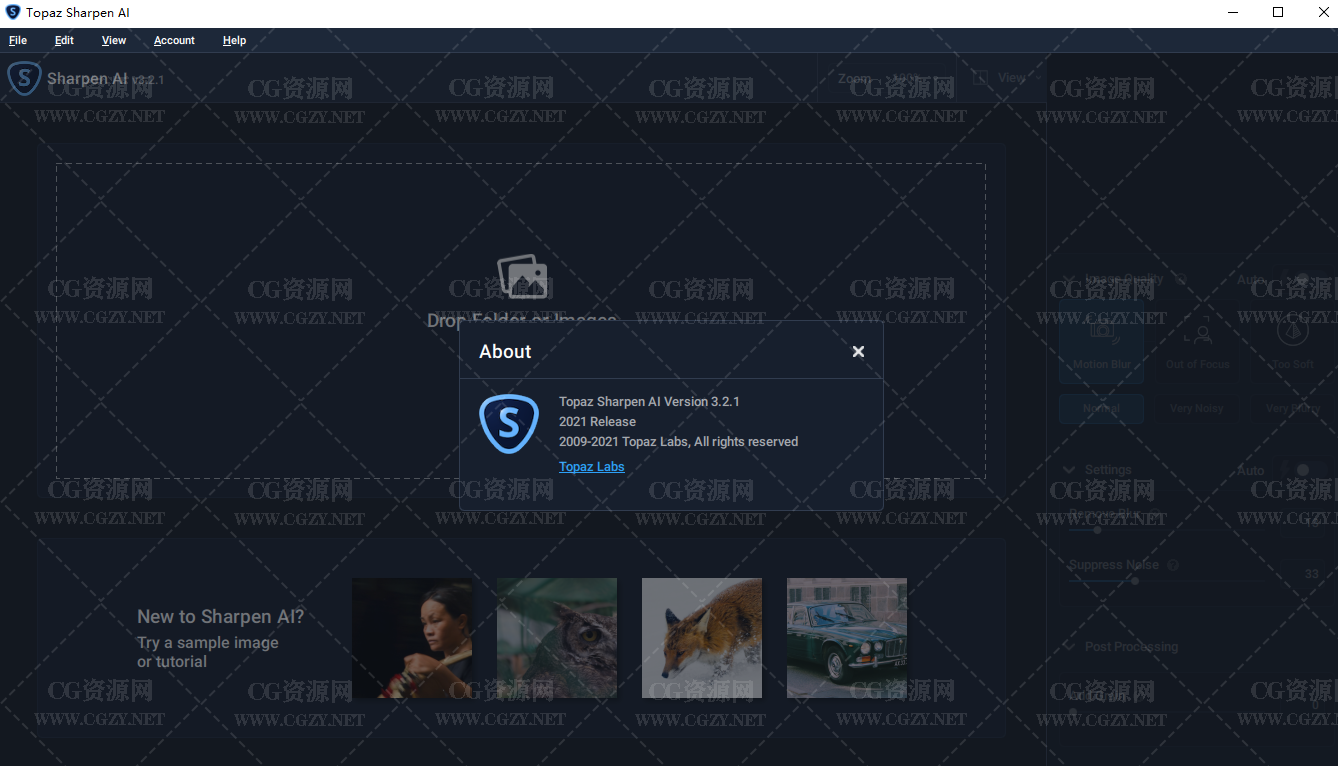Collapse the Settings section chevron
Viewport: 1338px width, 766px height.
tap(1068, 470)
